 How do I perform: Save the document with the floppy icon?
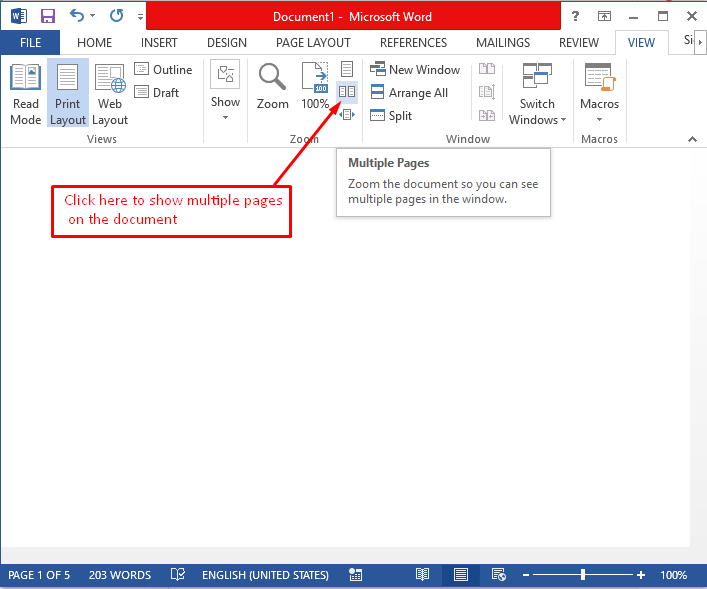[x=48, y=16]
